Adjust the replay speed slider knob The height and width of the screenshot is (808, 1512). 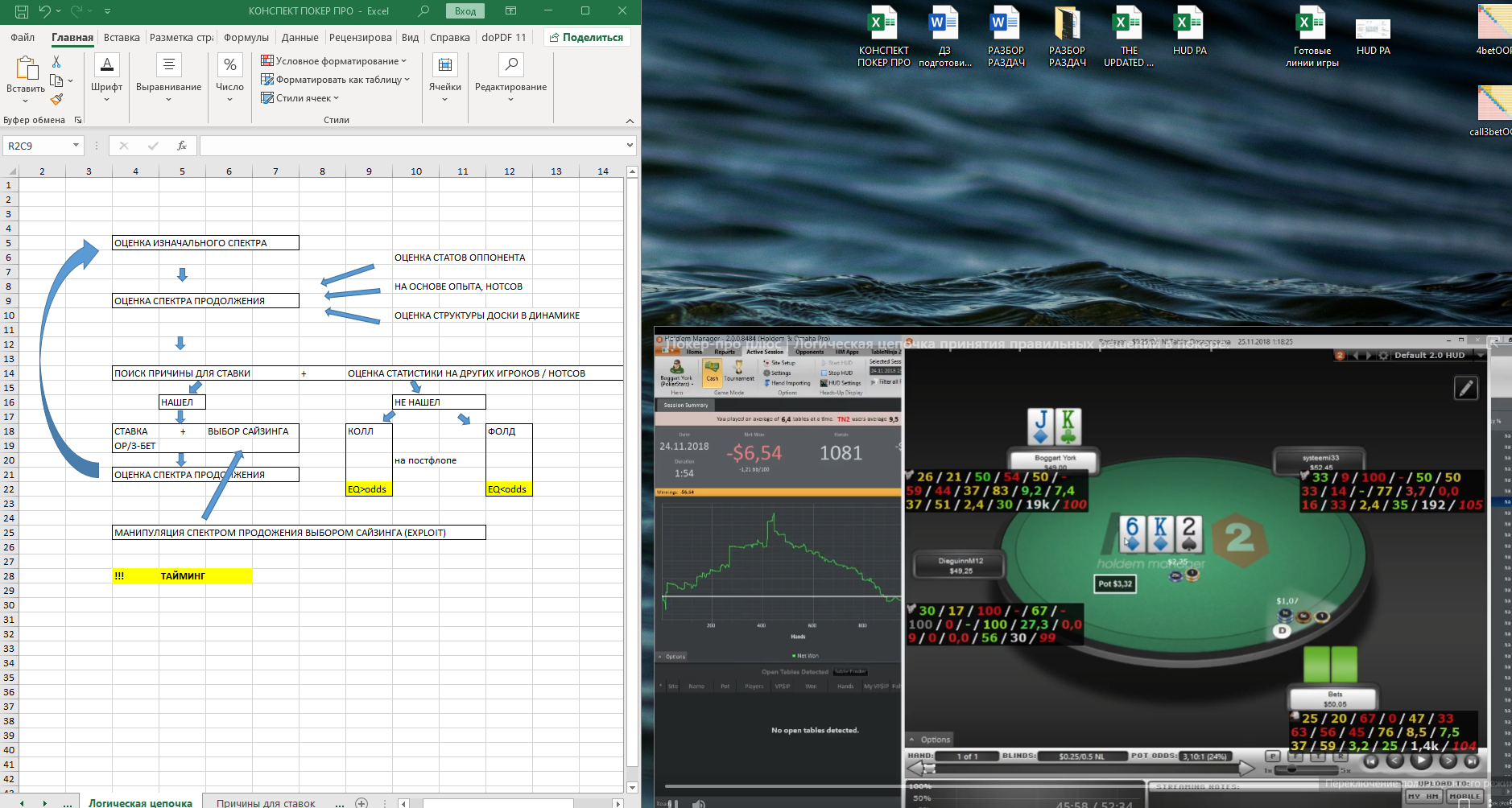[1291, 770]
